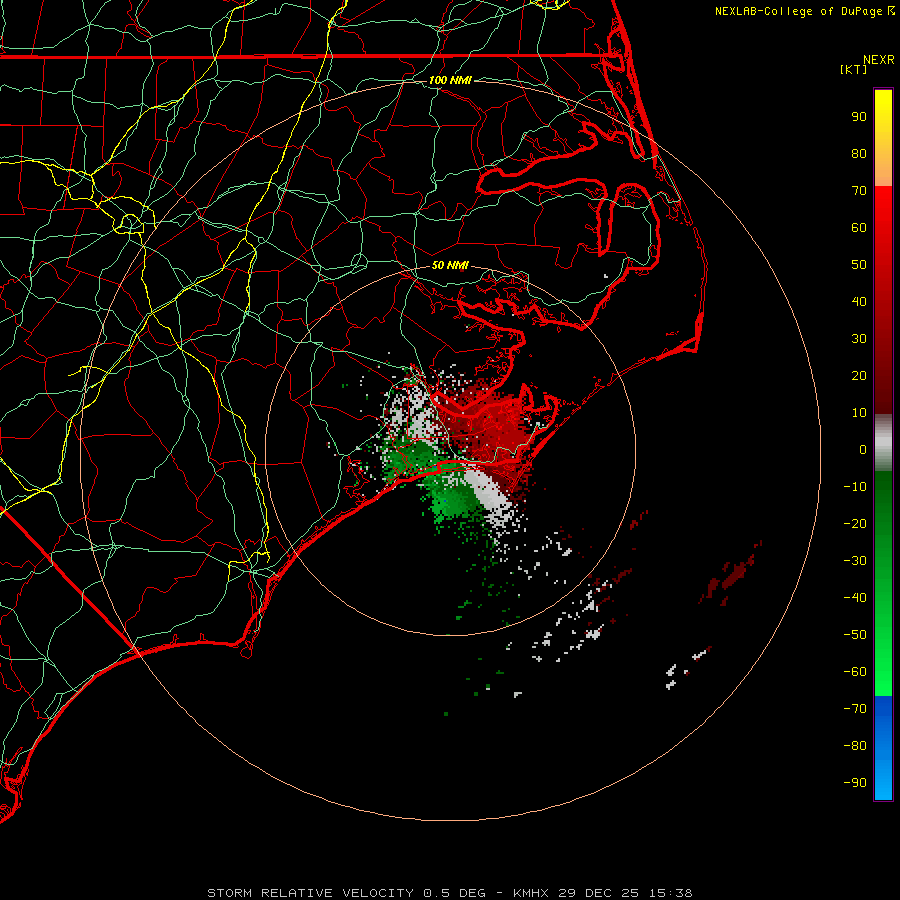
Task: Click the 20 value on the velocity scale
Action: tap(859, 376)
